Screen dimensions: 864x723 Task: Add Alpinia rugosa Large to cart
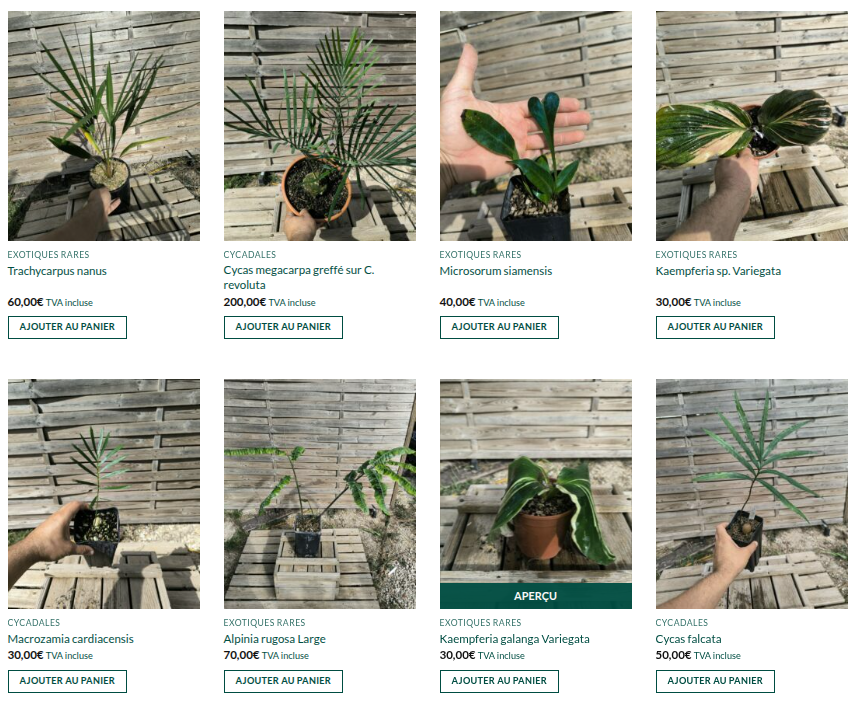(283, 681)
